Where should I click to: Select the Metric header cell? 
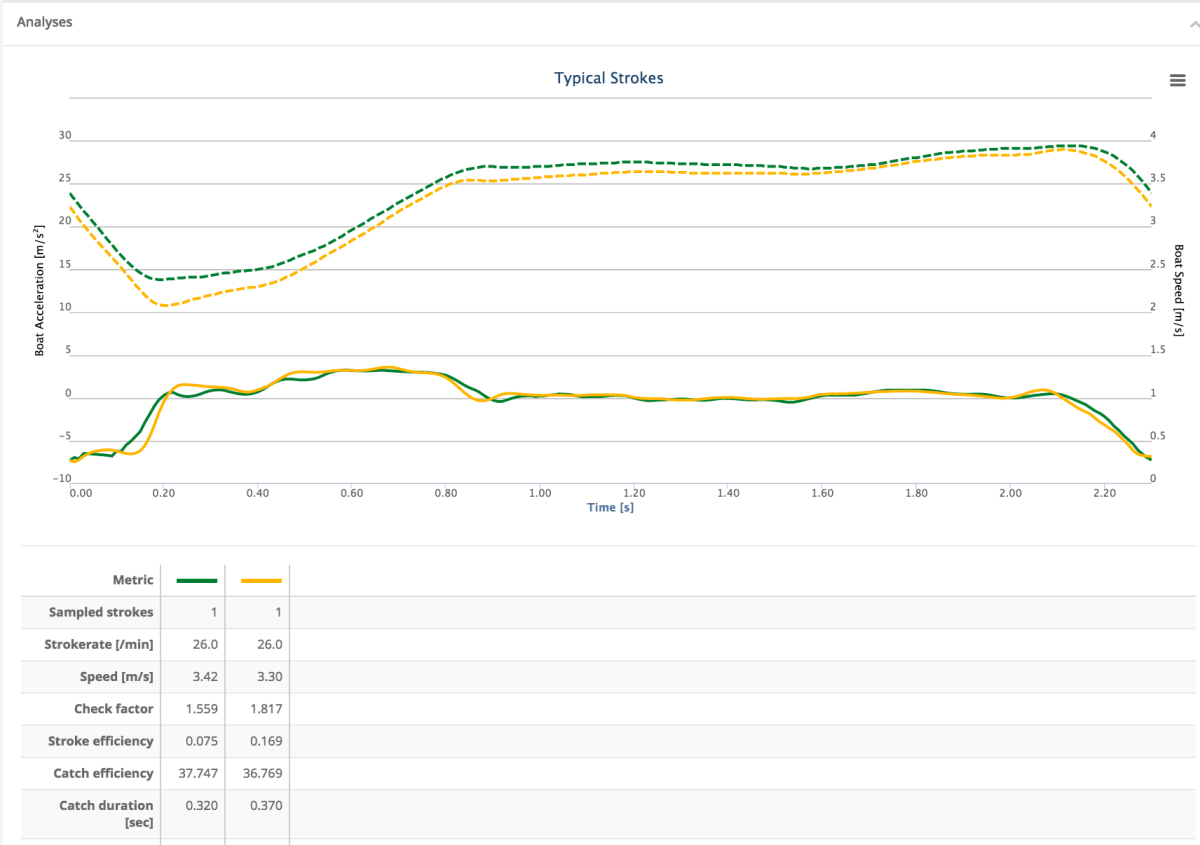[133, 580]
